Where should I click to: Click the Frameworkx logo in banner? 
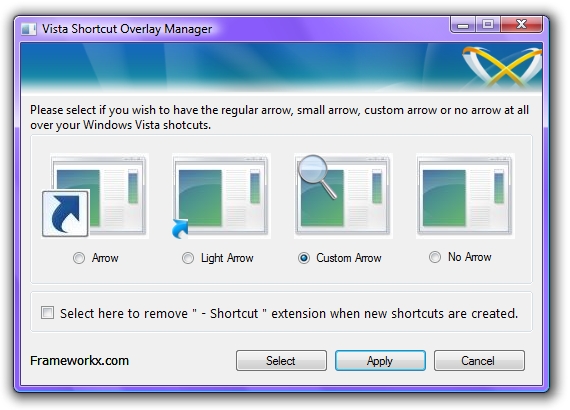pyautogui.click(x=502, y=67)
